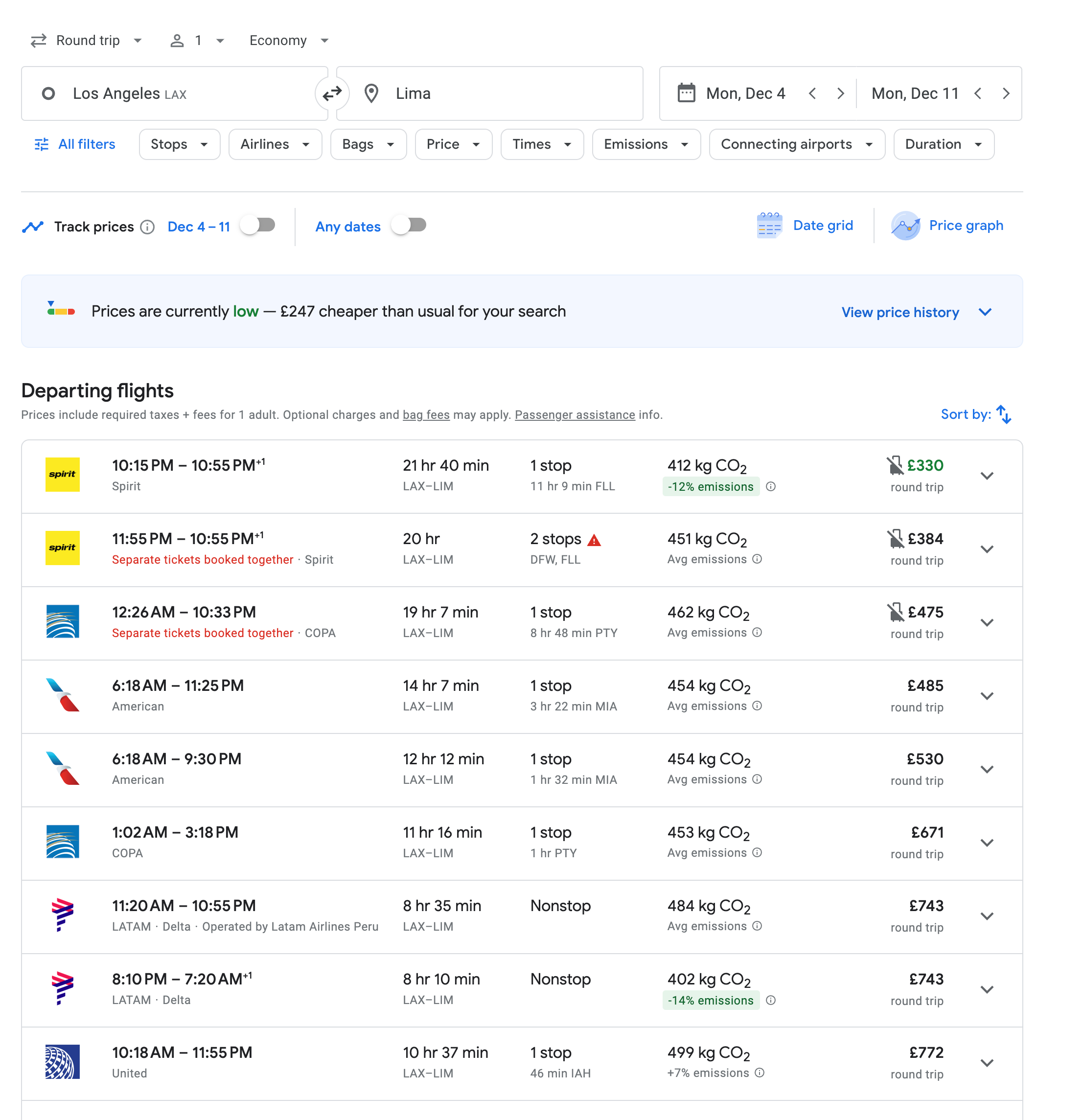The height and width of the screenshot is (1120, 1083).
Task: Open the Economy class dropdown
Action: (x=289, y=41)
